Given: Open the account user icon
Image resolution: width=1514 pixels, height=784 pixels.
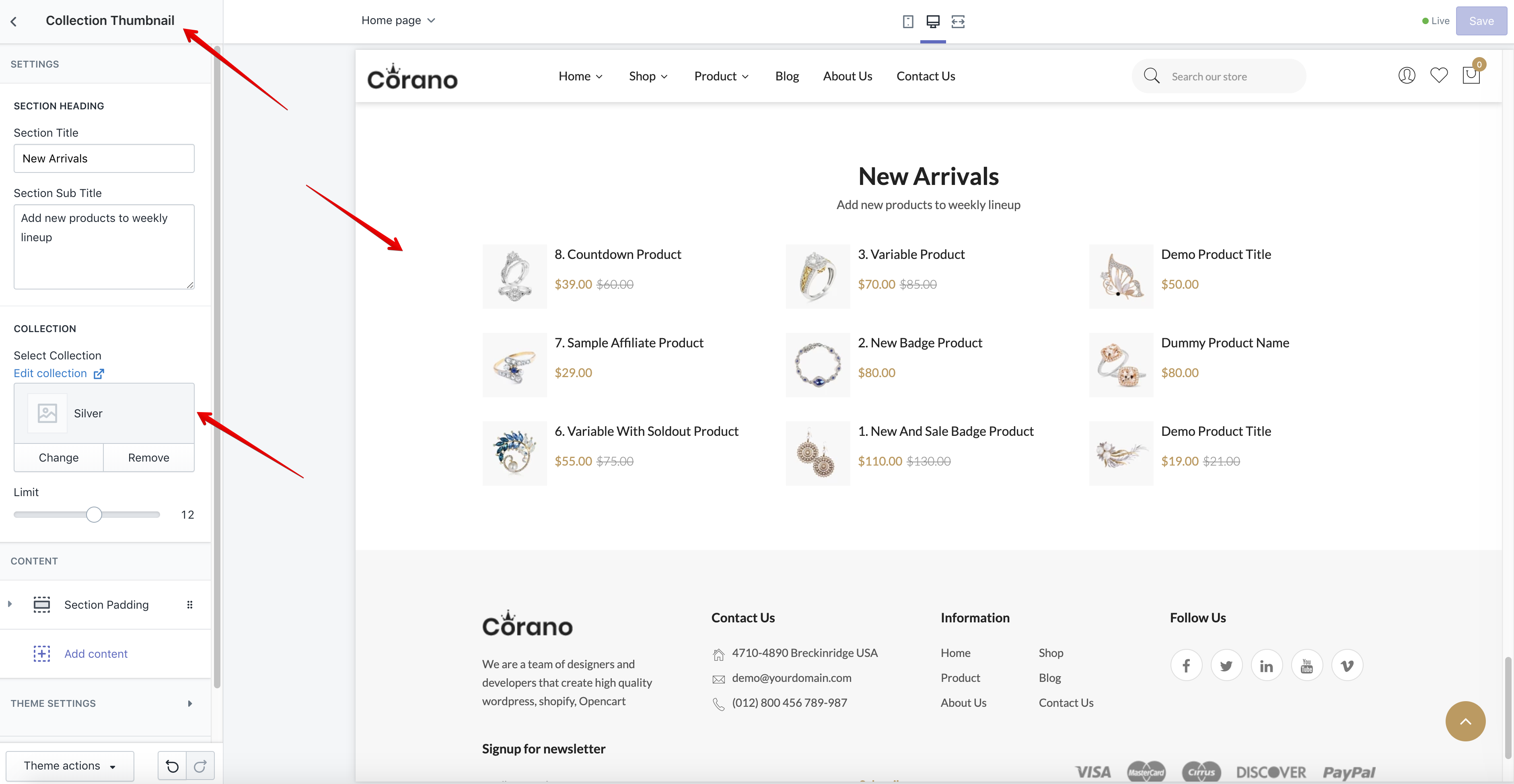Looking at the screenshot, I should (x=1407, y=76).
